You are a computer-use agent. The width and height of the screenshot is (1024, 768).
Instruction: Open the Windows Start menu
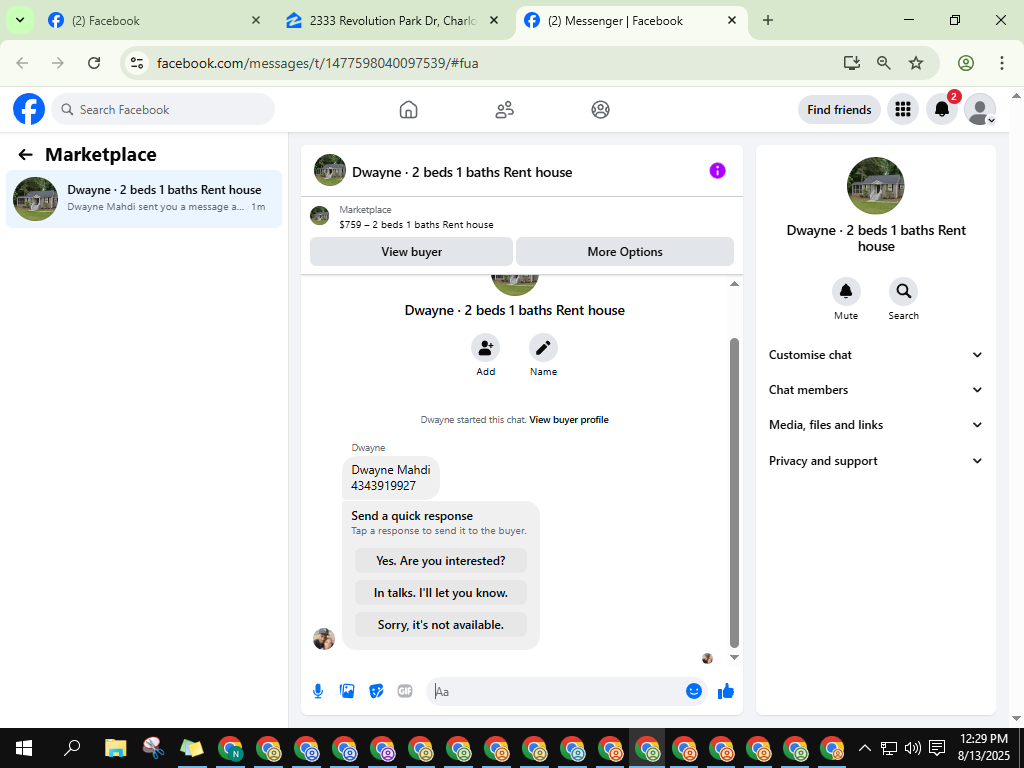point(24,748)
